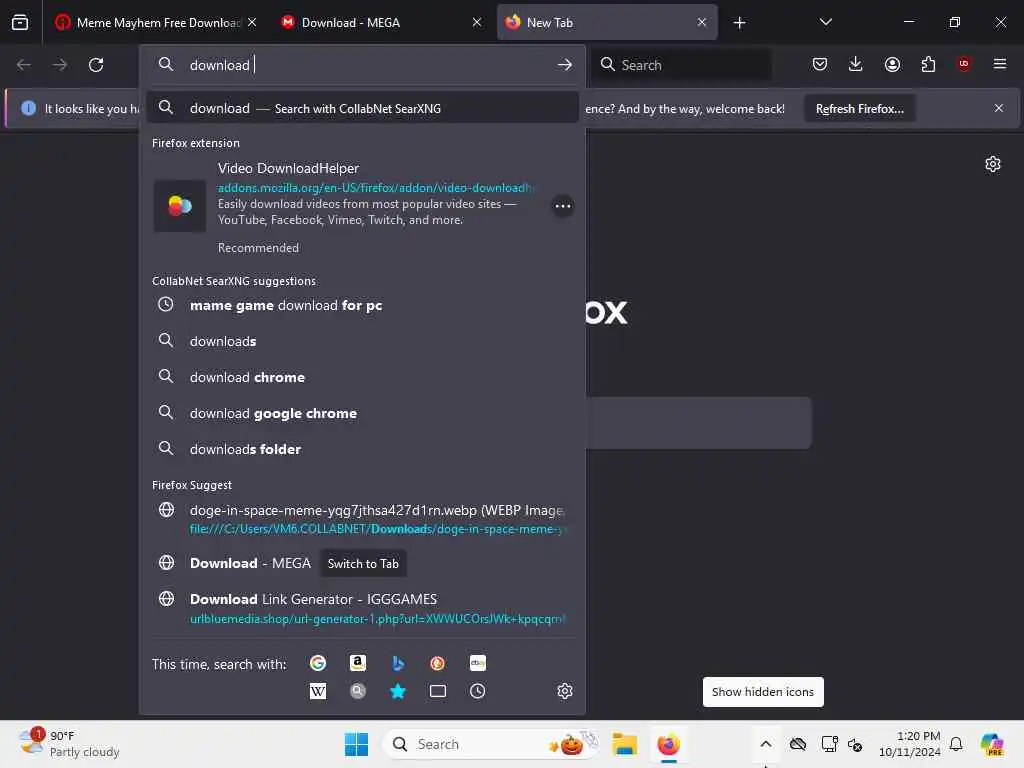
Task: Open the Copilot preview taskbar icon
Action: tap(992, 744)
